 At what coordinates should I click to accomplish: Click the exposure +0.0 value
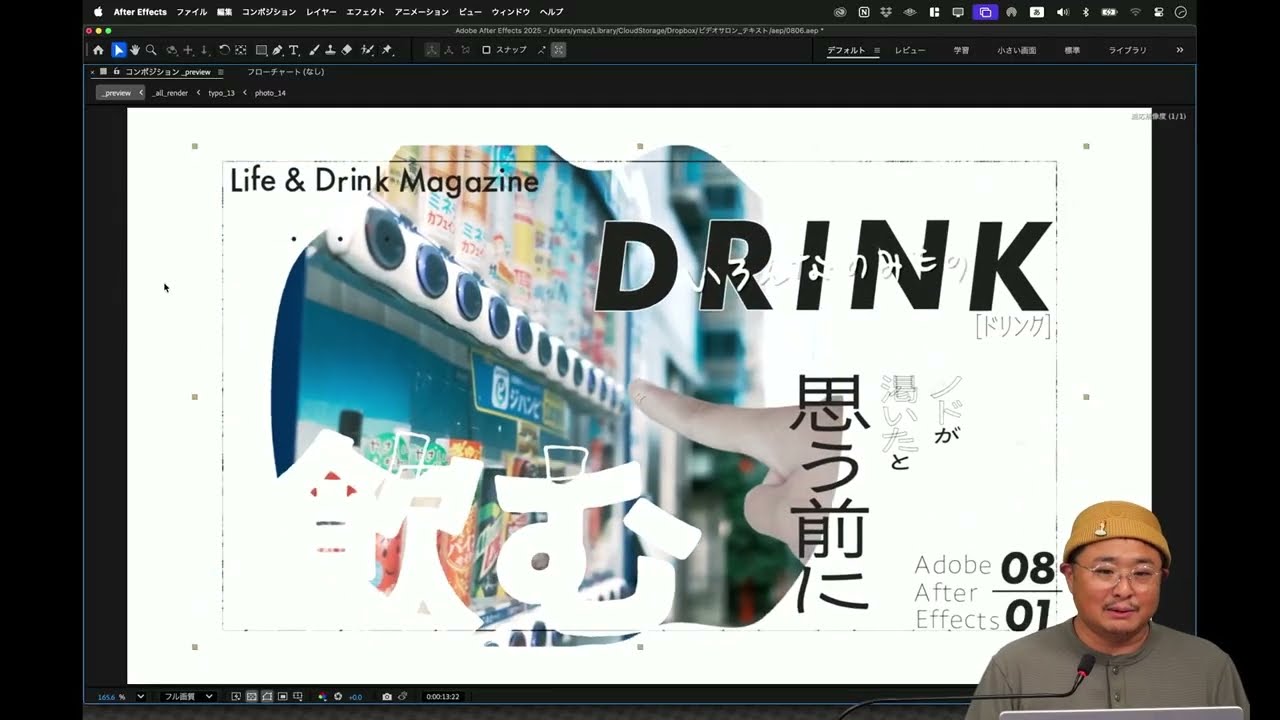[x=355, y=697]
